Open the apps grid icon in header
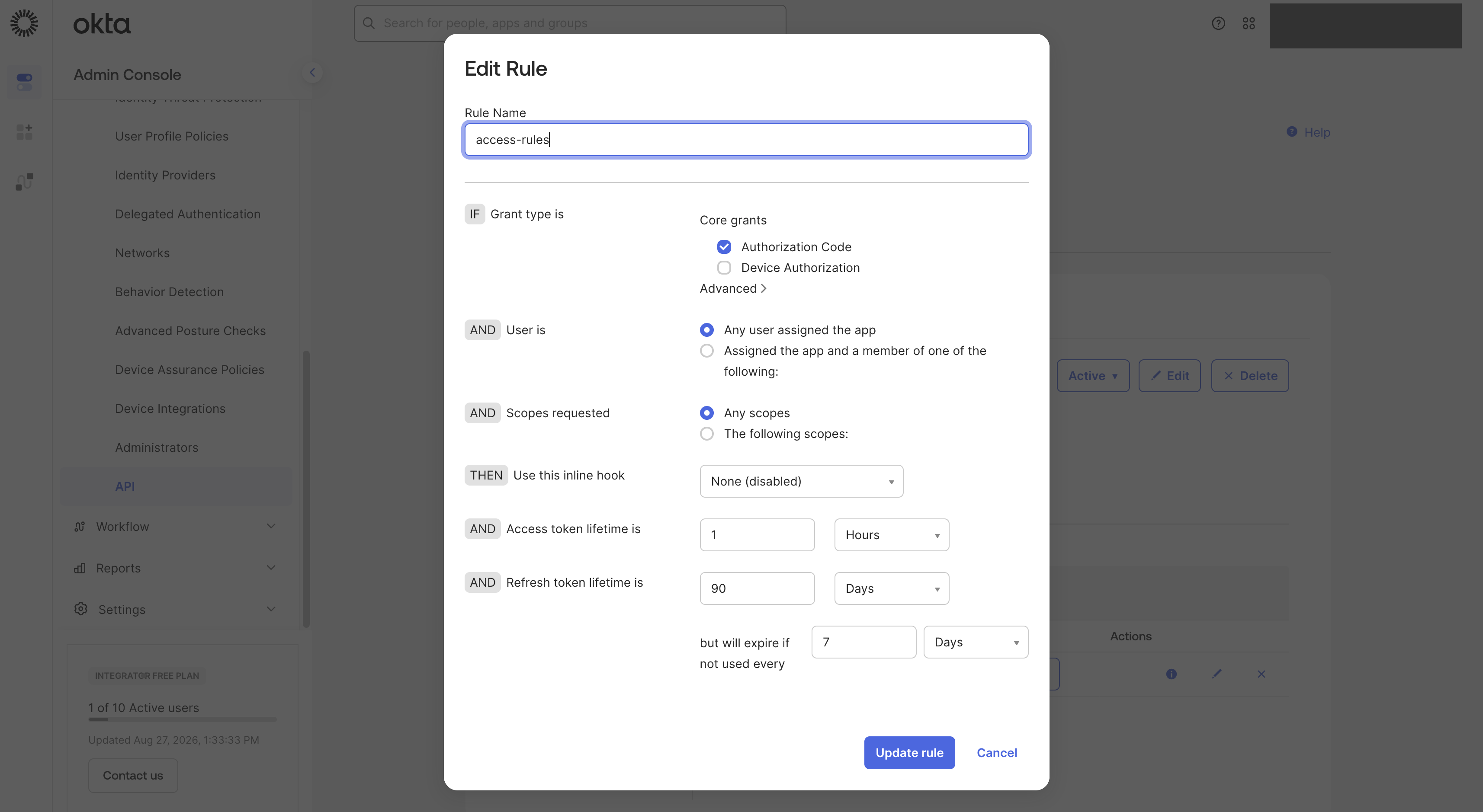This screenshot has width=1483, height=812. 1249,23
